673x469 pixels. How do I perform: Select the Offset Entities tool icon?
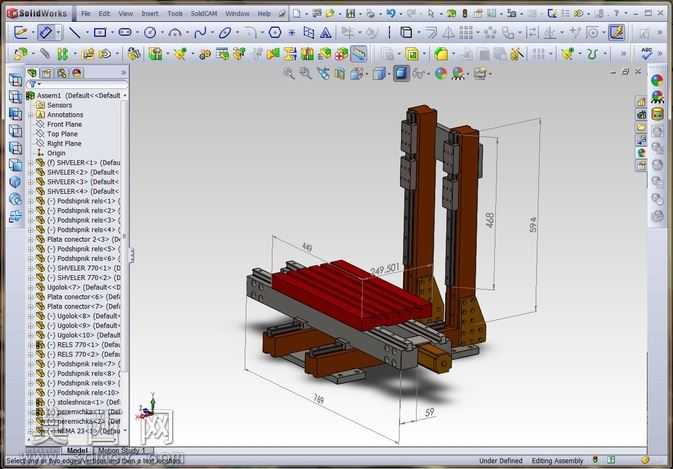point(430,33)
